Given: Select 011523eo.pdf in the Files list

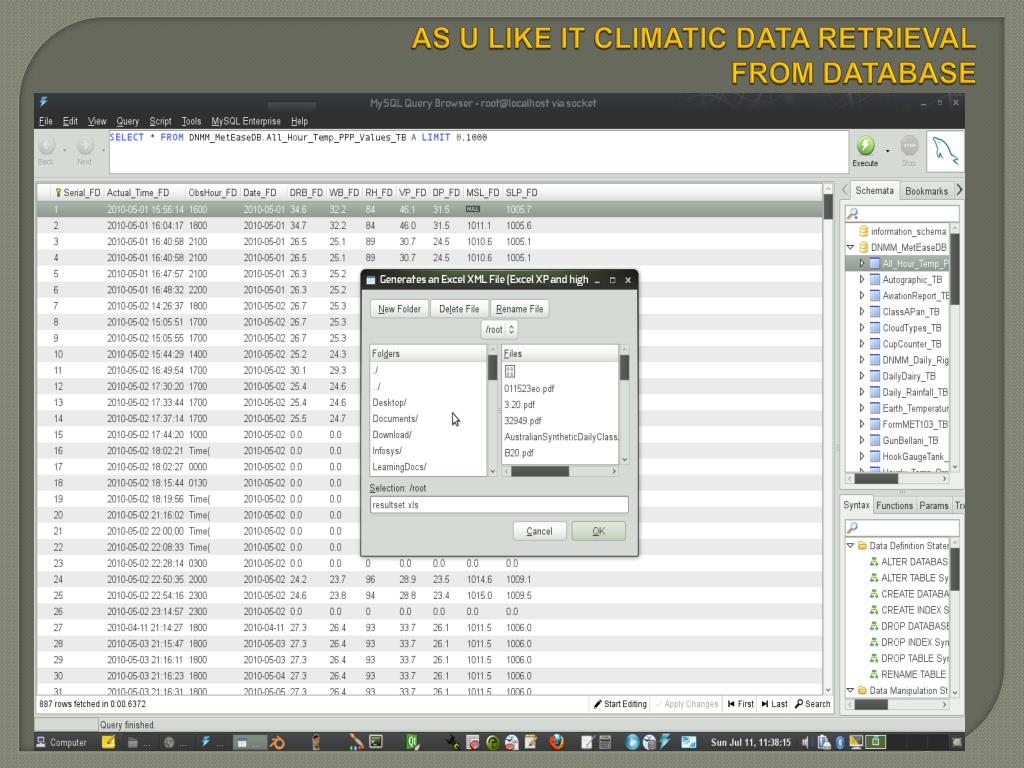Looking at the screenshot, I should coord(529,389).
